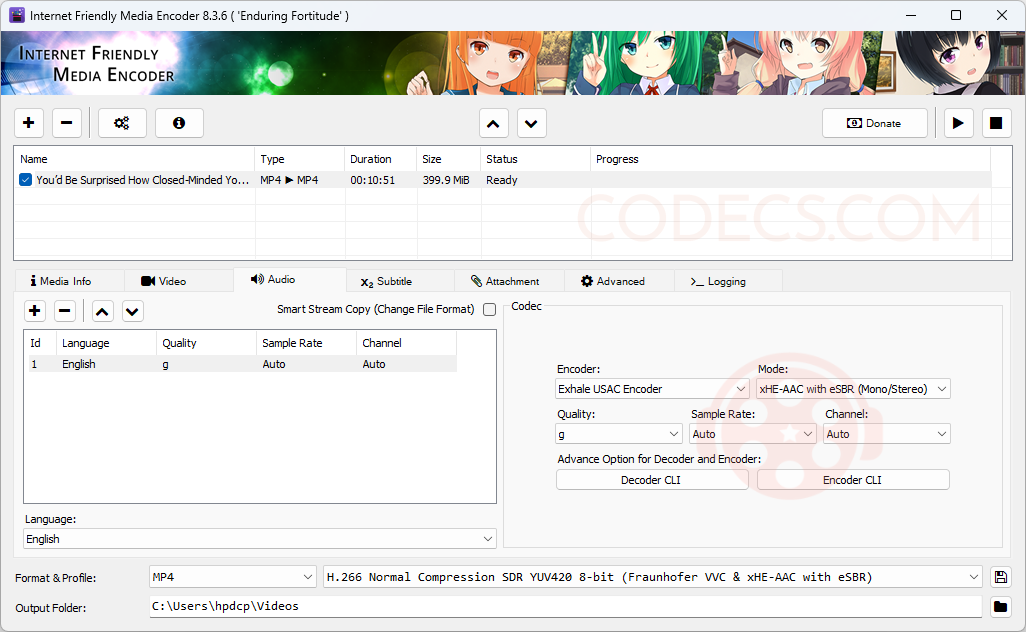Screen dimensions: 1026x632
Task: Add a new audio stream
Action: pos(35,311)
